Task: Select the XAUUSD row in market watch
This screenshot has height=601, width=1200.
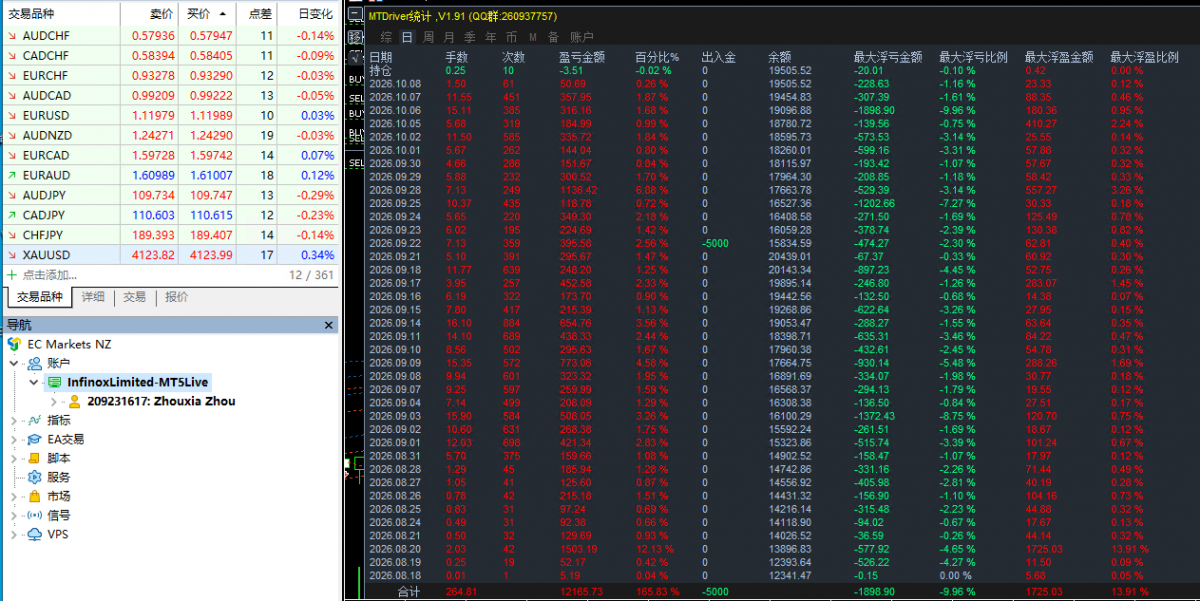Action: coord(171,256)
